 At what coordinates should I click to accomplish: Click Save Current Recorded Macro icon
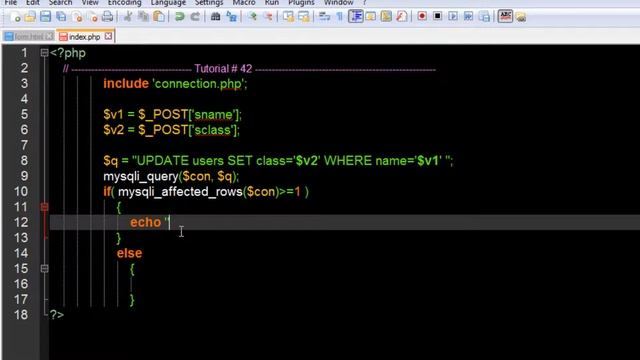coord(484,17)
